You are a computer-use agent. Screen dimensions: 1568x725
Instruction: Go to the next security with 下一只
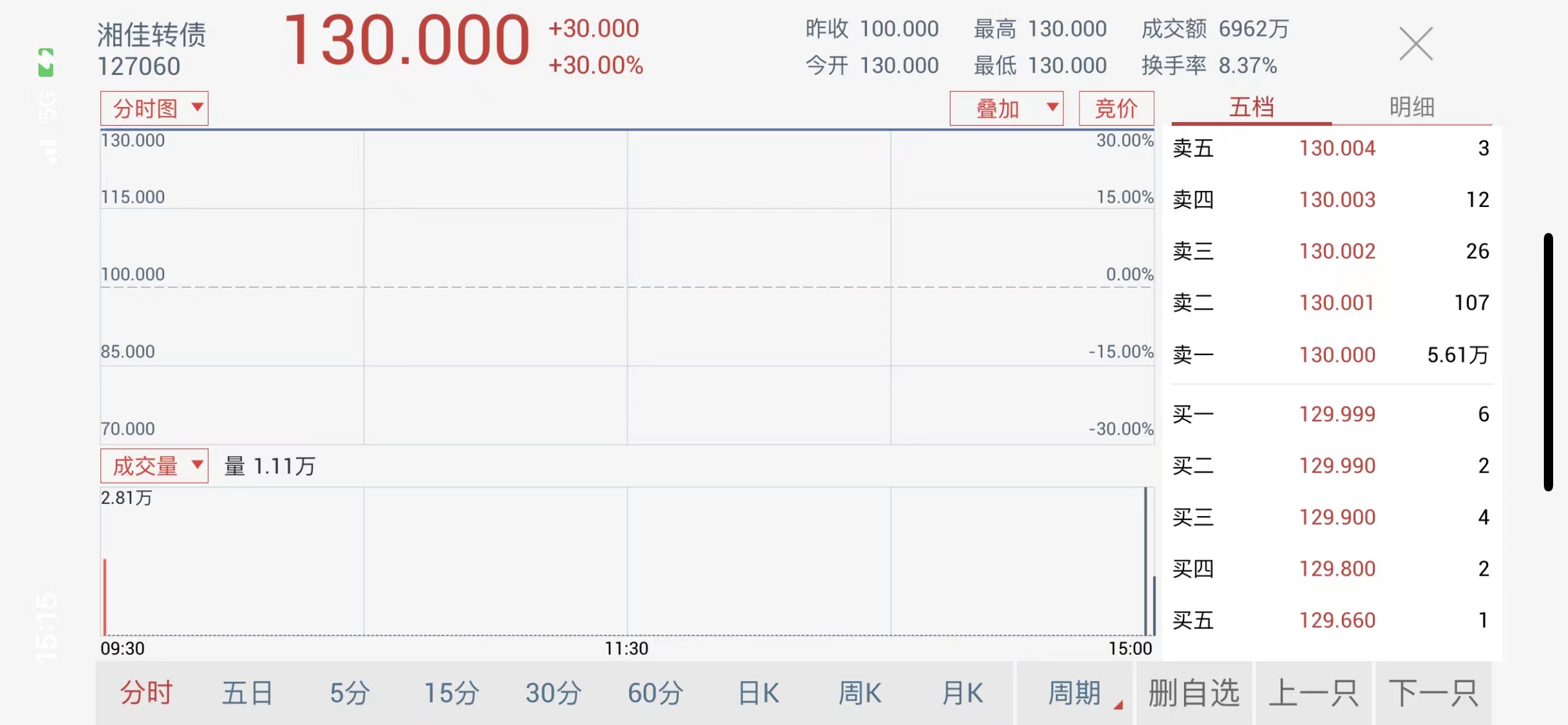pos(1434,693)
